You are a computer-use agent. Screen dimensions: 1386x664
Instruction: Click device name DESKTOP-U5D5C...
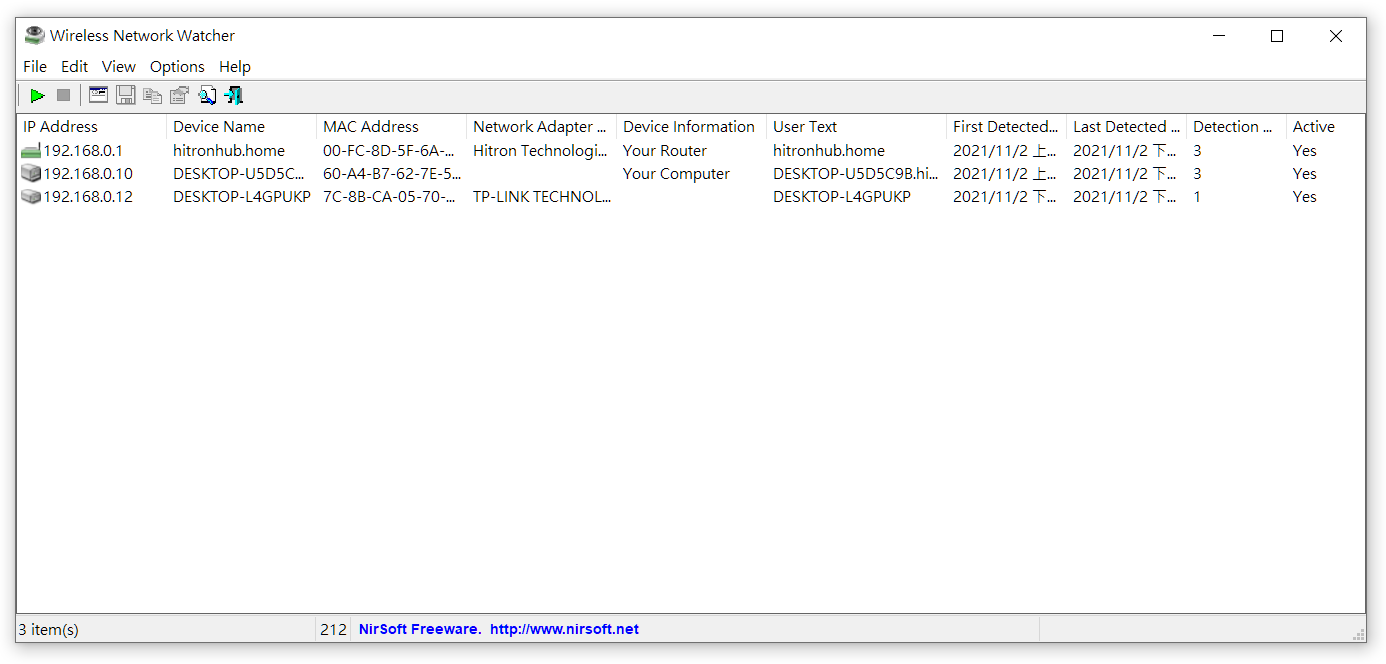(x=240, y=174)
